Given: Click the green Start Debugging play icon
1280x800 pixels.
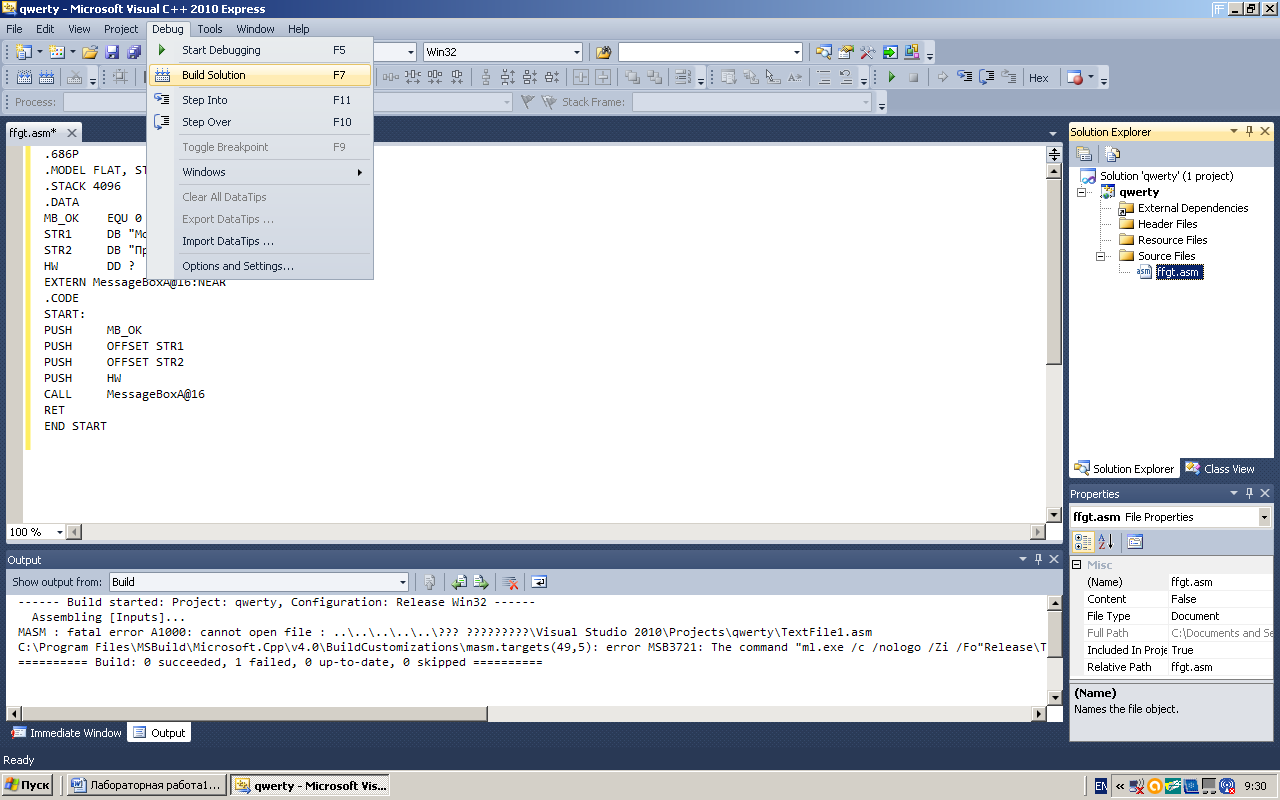Looking at the screenshot, I should point(892,77).
